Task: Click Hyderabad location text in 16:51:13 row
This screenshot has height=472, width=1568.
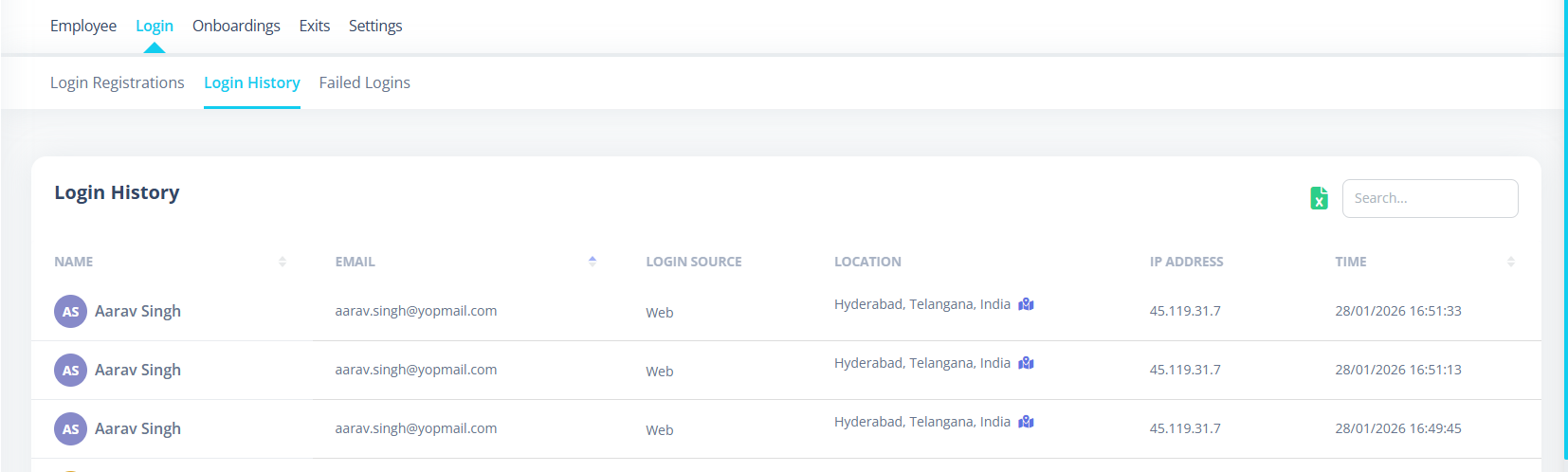Action: pyautogui.click(x=922, y=363)
